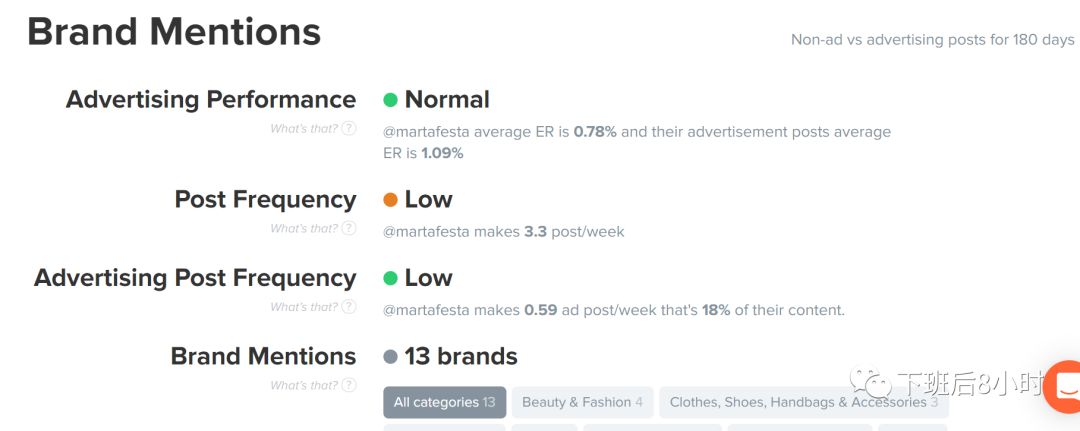Click the green dot beside Normal
Screen dimensions: 1080x431
tap(391, 101)
